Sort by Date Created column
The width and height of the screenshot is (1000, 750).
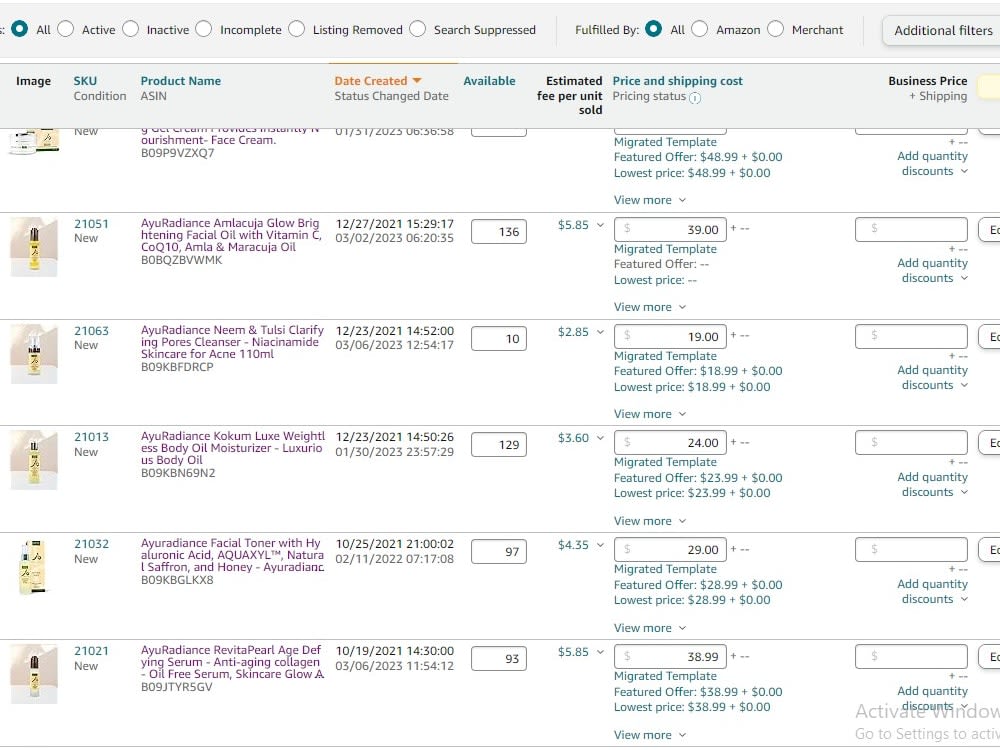(x=378, y=81)
